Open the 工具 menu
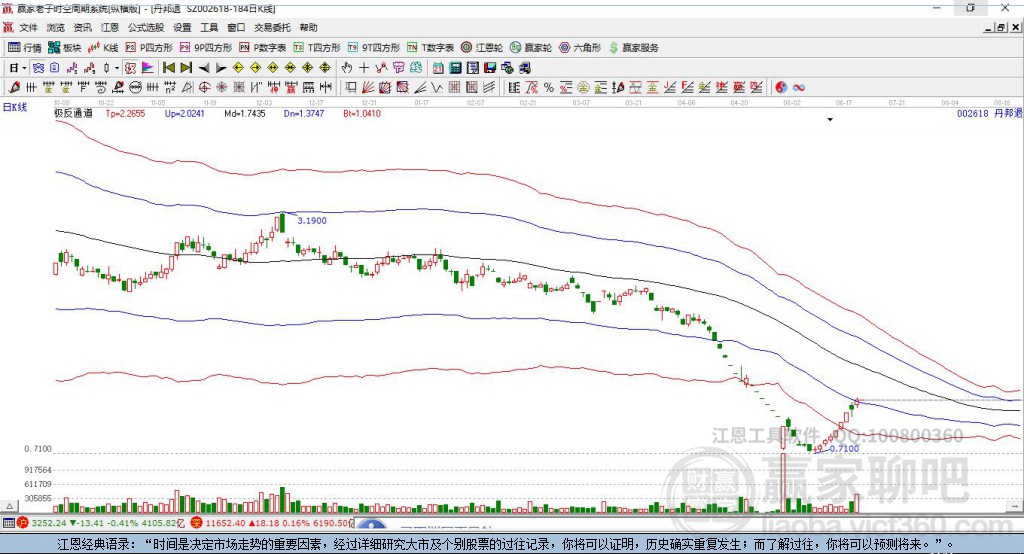 (209, 27)
